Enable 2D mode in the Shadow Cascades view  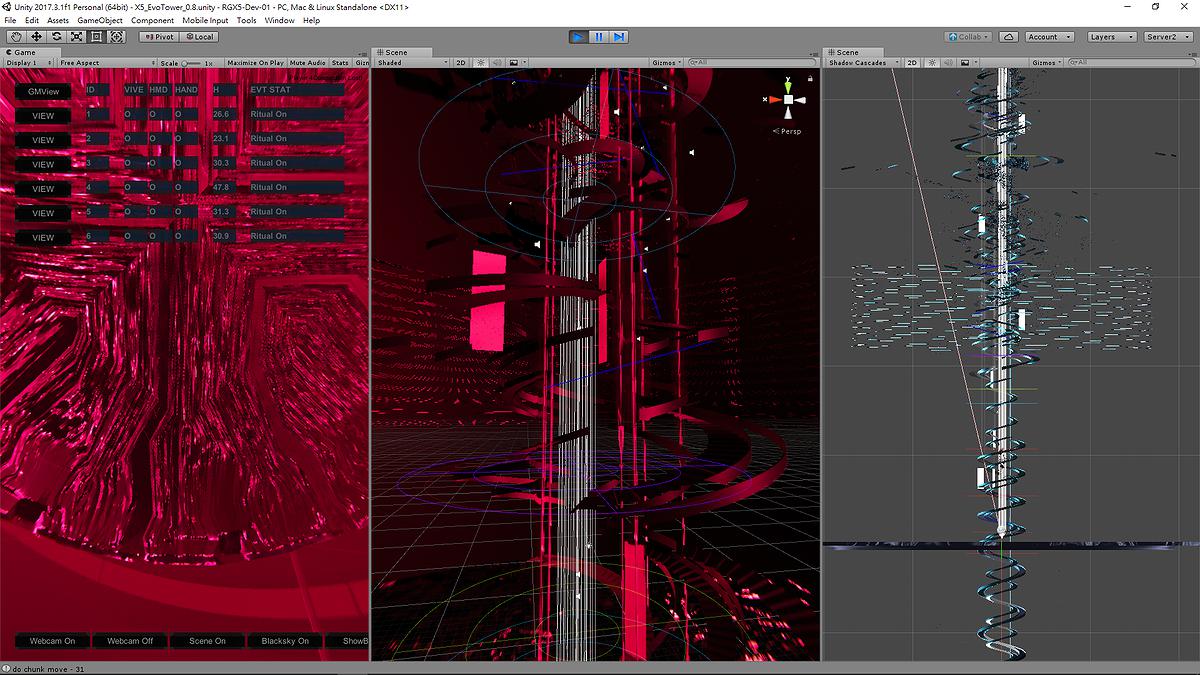(912, 63)
